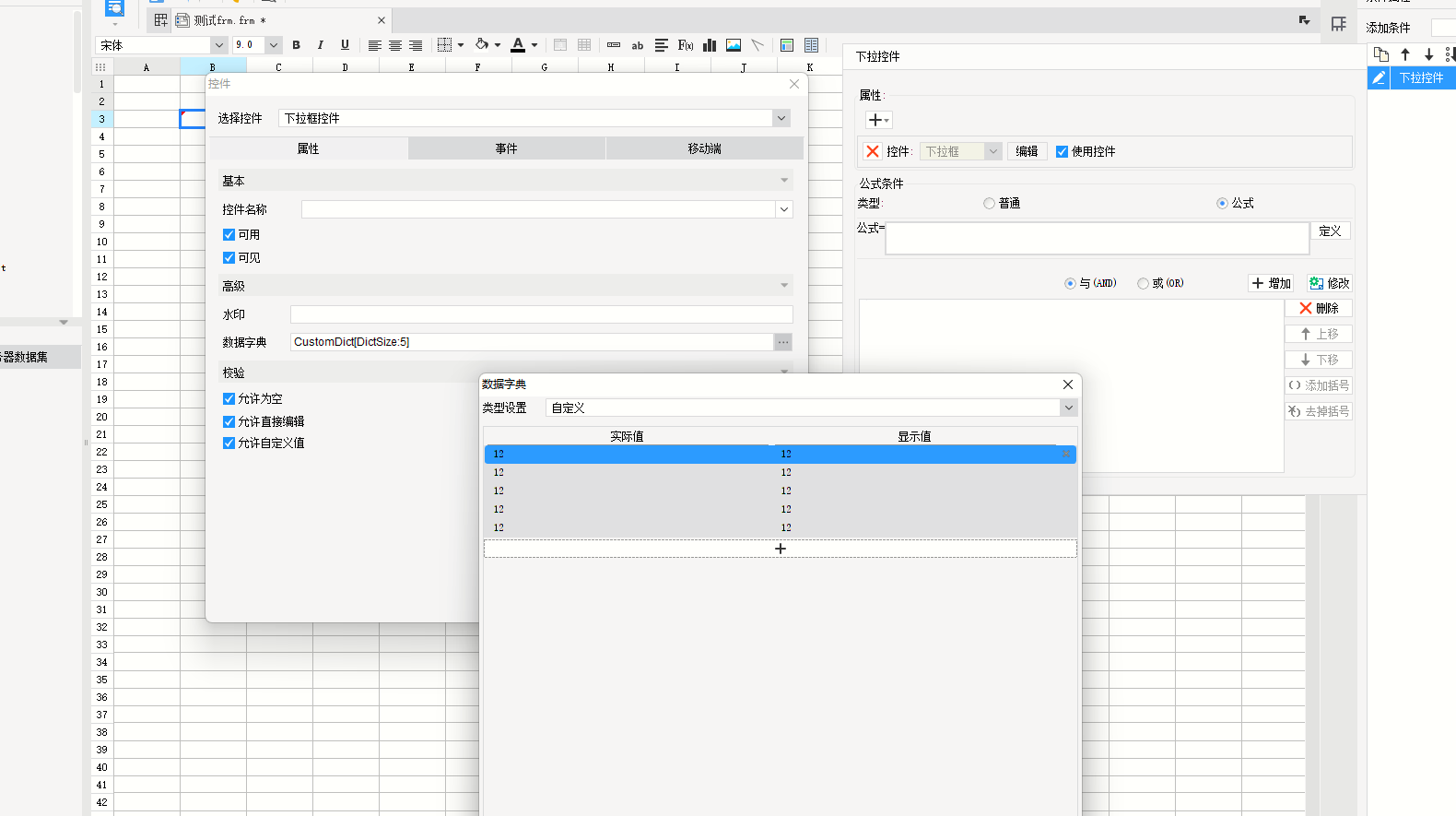Insert a widget using the control icon
This screenshot has width=1456, height=816.
pos(614,45)
